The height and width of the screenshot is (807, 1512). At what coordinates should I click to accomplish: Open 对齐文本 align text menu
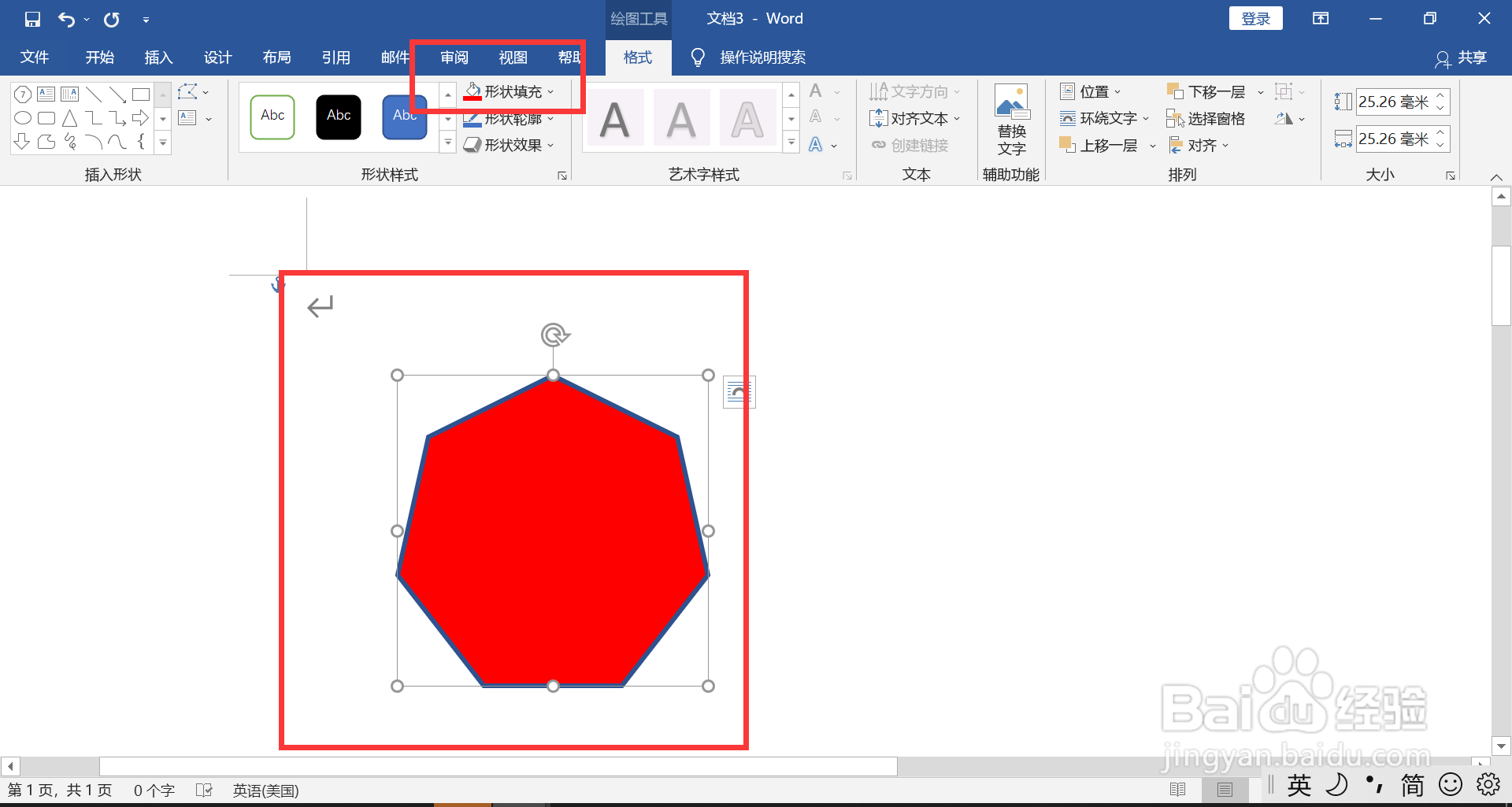click(x=915, y=119)
